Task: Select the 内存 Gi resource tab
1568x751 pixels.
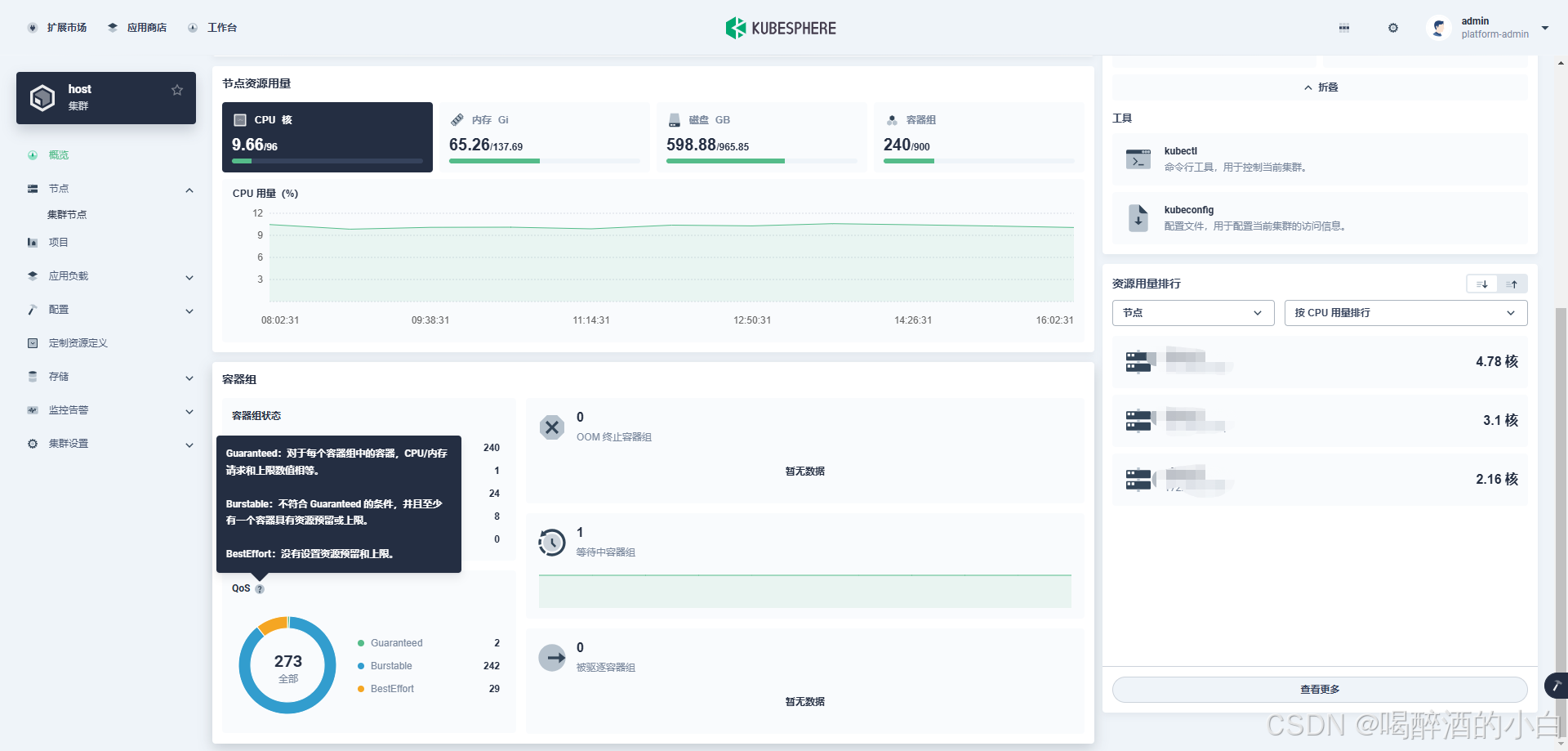Action: (x=544, y=136)
